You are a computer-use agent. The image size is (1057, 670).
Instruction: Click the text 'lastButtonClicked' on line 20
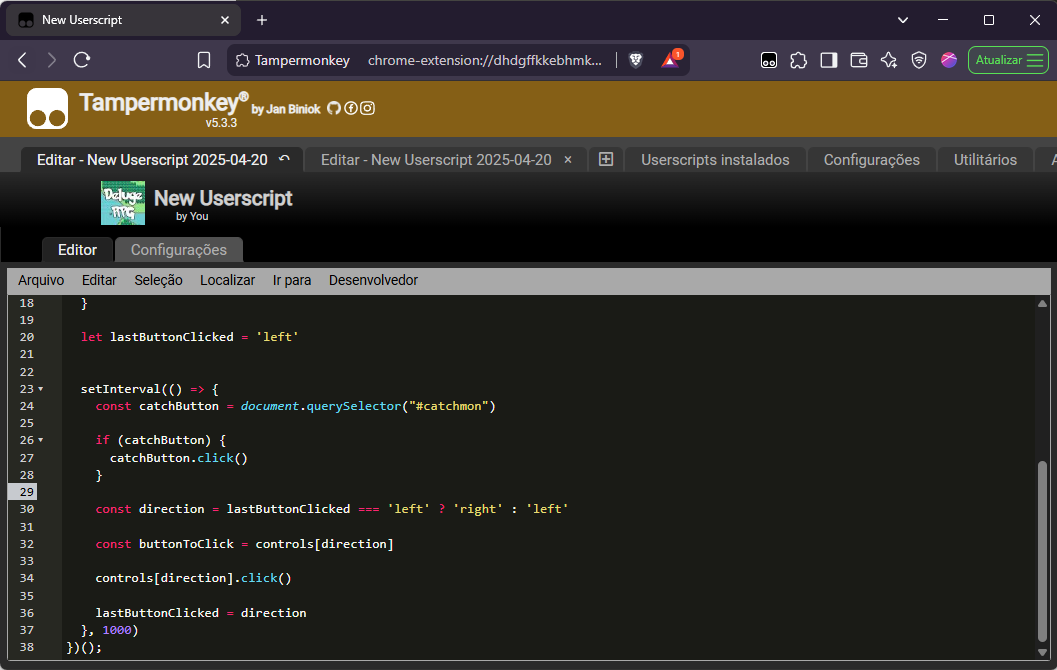[x=172, y=336]
